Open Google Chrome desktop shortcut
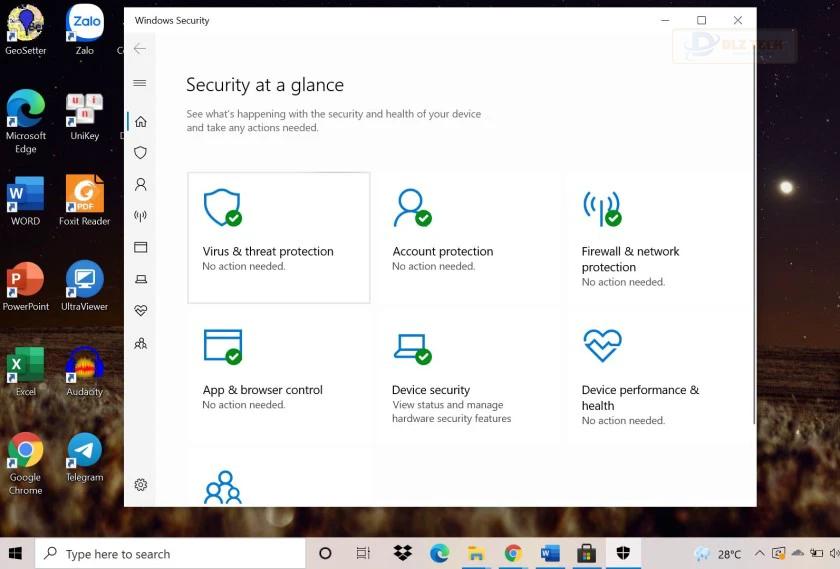The image size is (840, 569). pyautogui.click(x=25, y=463)
